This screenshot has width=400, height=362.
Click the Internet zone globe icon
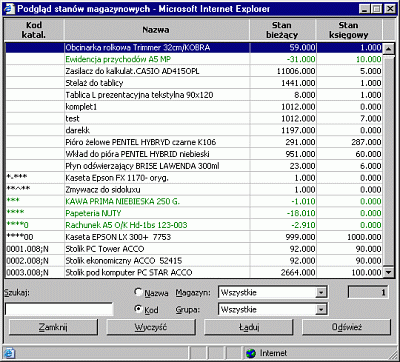[x=251, y=353]
